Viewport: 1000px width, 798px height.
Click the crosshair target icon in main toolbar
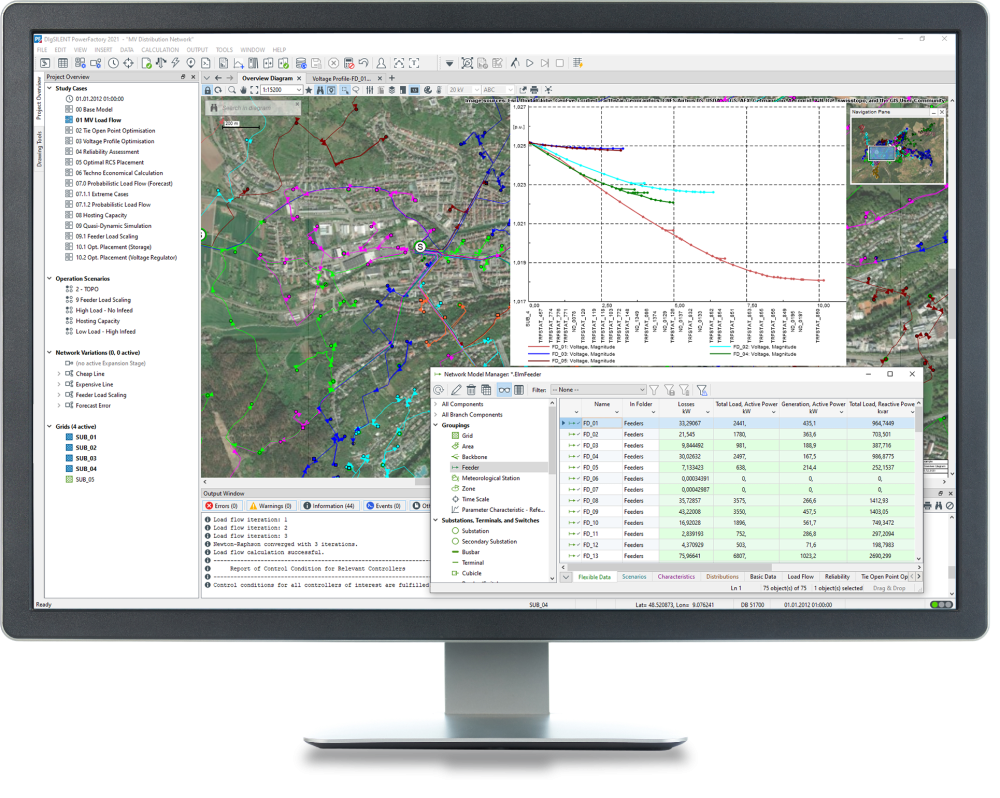(129, 63)
